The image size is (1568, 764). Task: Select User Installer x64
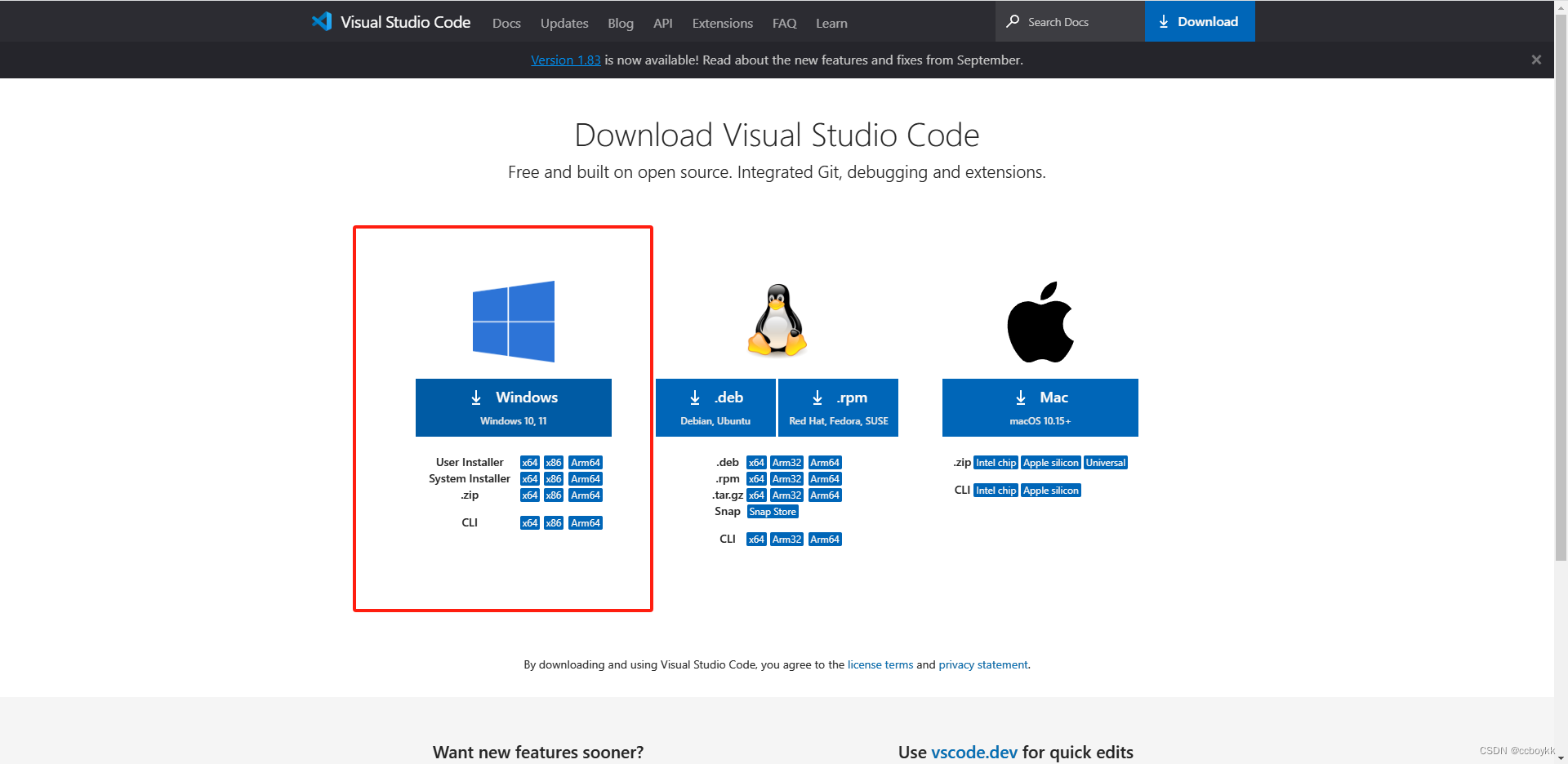point(530,463)
